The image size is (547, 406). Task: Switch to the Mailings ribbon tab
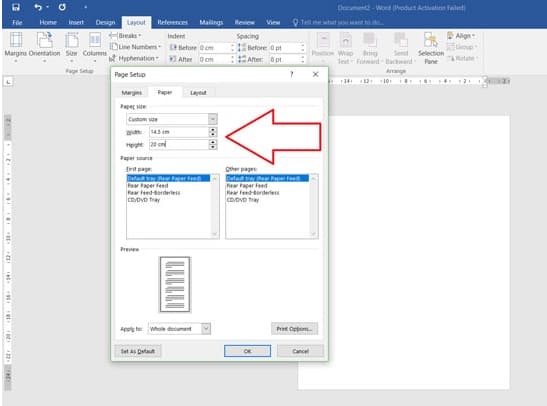[211, 22]
